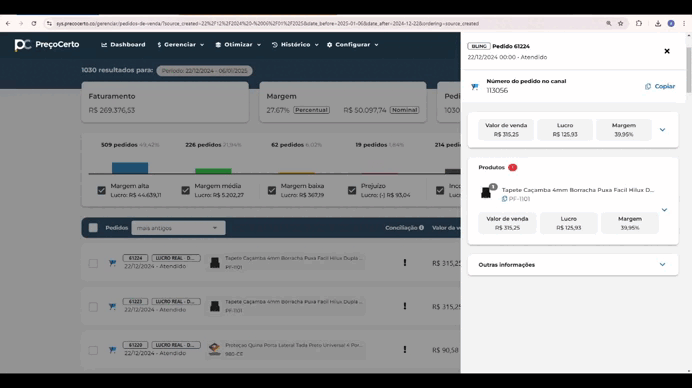Bookmark this page with star icon
Image resolution: width=692 pixels, height=388 pixels.
[621, 23]
